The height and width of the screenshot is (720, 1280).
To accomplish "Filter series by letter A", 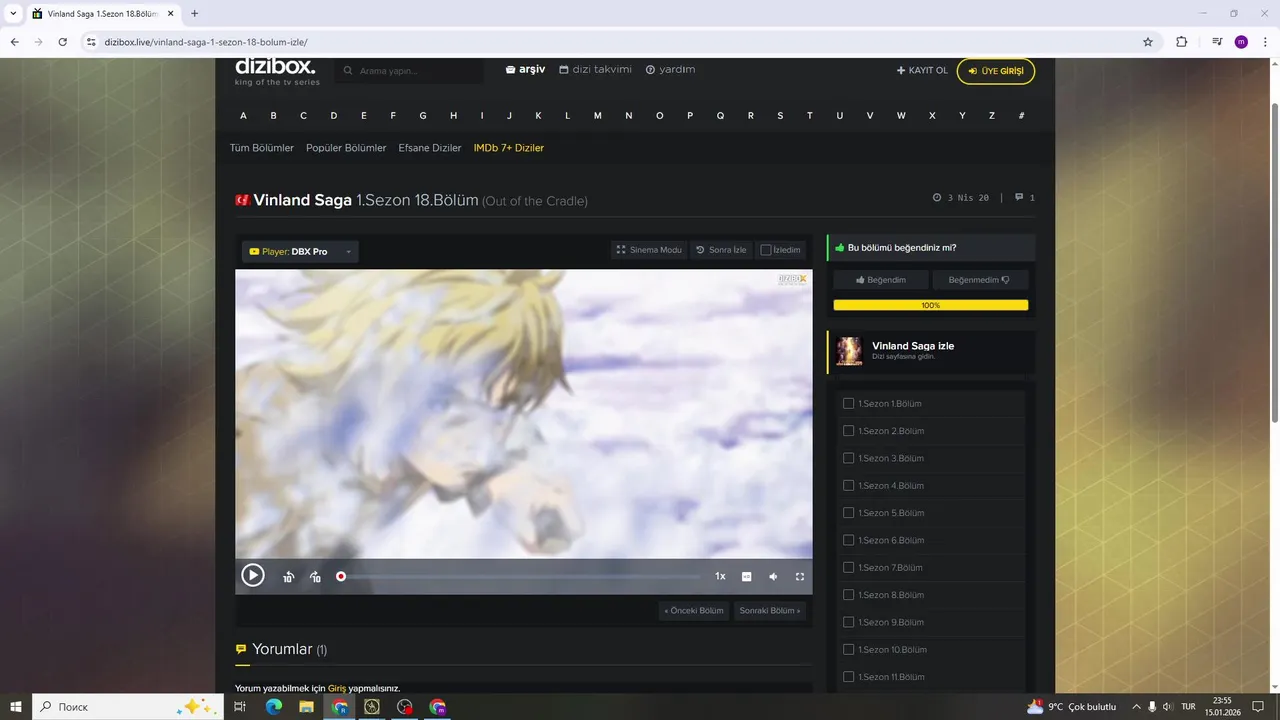I will 243,116.
